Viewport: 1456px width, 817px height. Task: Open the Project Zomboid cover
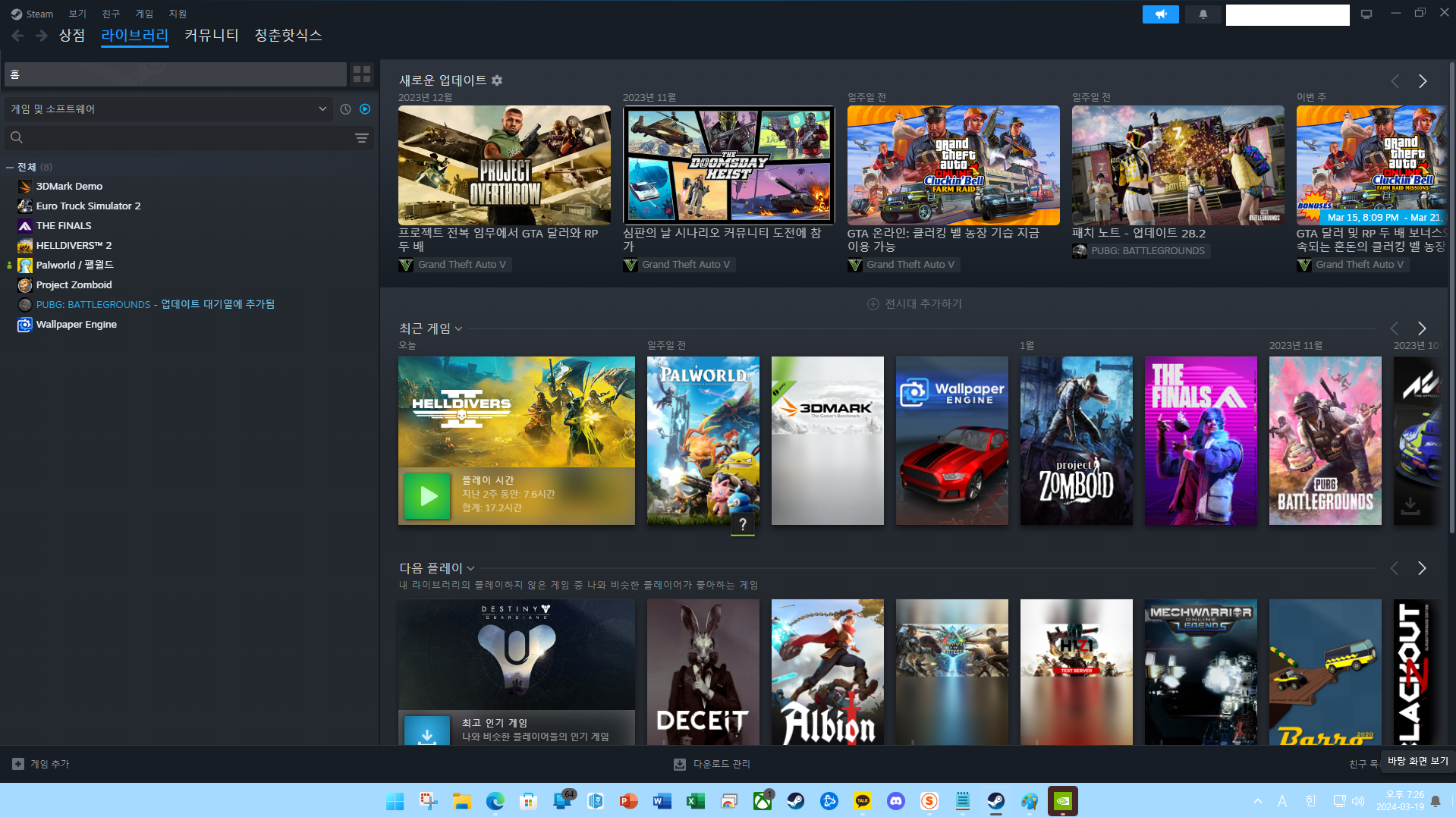tap(1076, 441)
